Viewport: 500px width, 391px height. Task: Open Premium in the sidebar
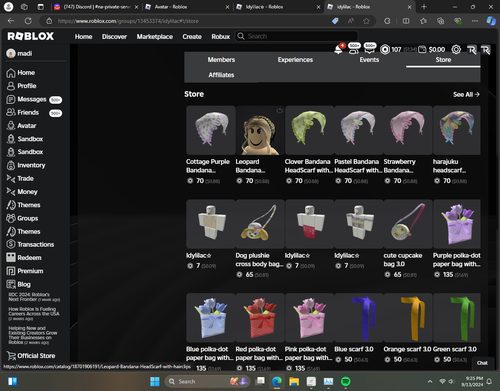[x=25, y=271]
